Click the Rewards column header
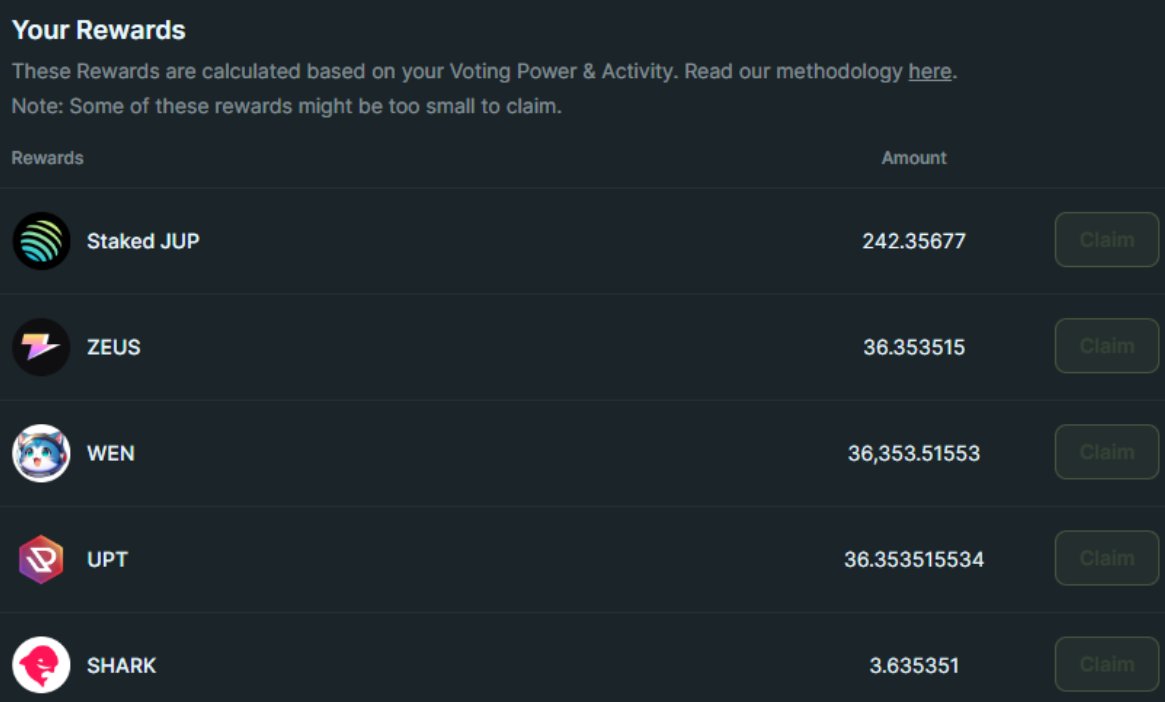1165x702 pixels. coord(48,157)
